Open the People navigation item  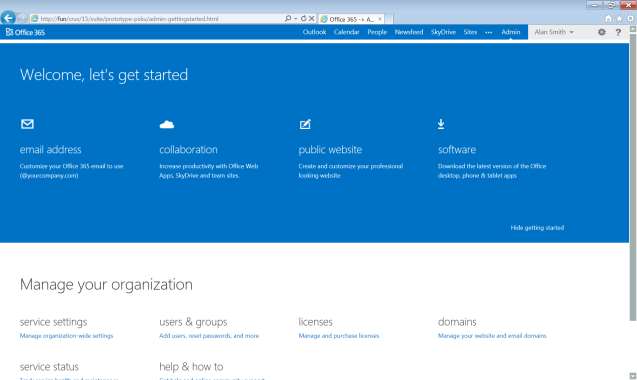coord(377,32)
